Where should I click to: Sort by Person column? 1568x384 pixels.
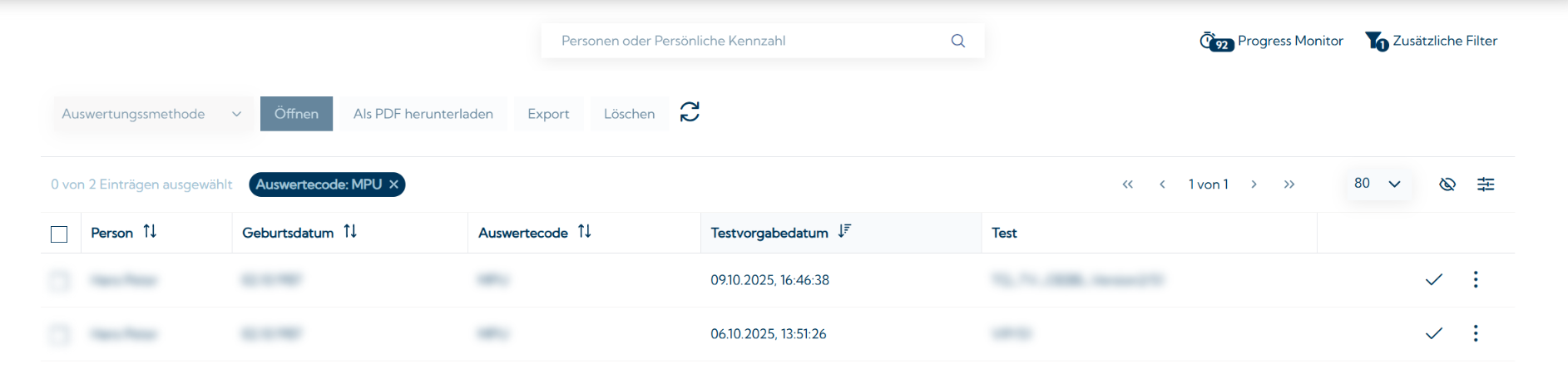(150, 232)
